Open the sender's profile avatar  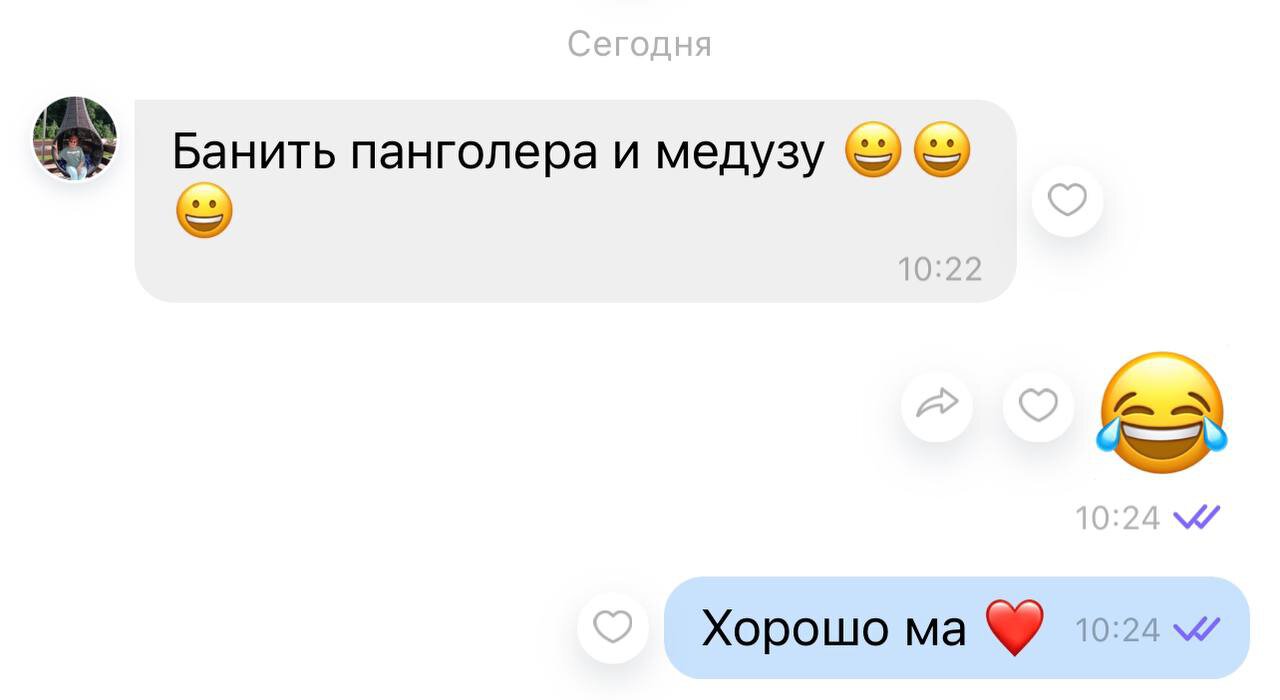[x=75, y=139]
